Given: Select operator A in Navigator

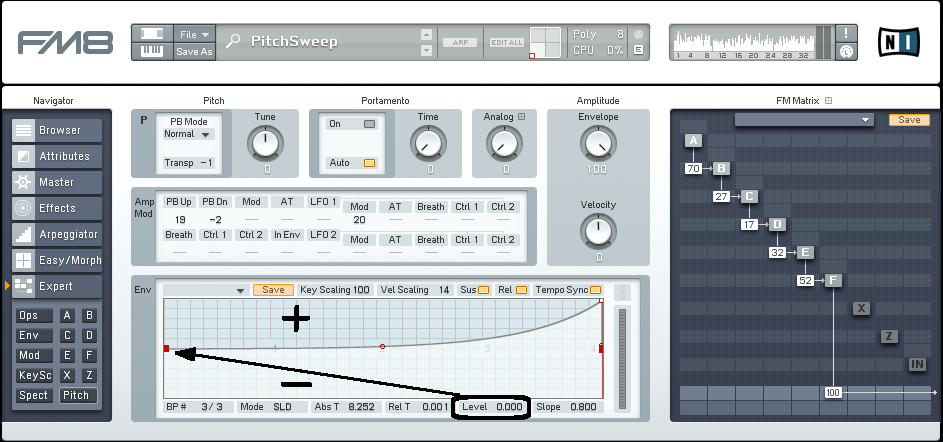Looking at the screenshot, I should [x=67, y=316].
